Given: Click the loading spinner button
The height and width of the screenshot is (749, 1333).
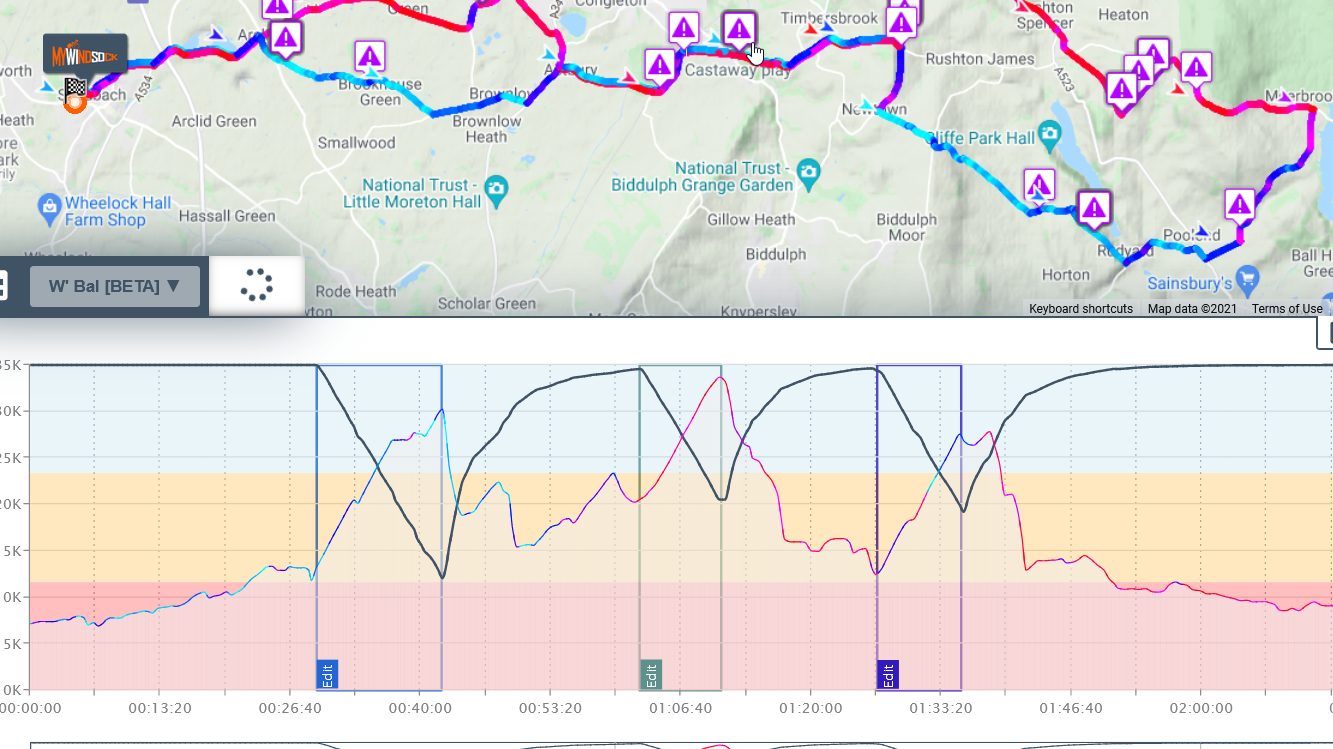Looking at the screenshot, I should tap(257, 285).
